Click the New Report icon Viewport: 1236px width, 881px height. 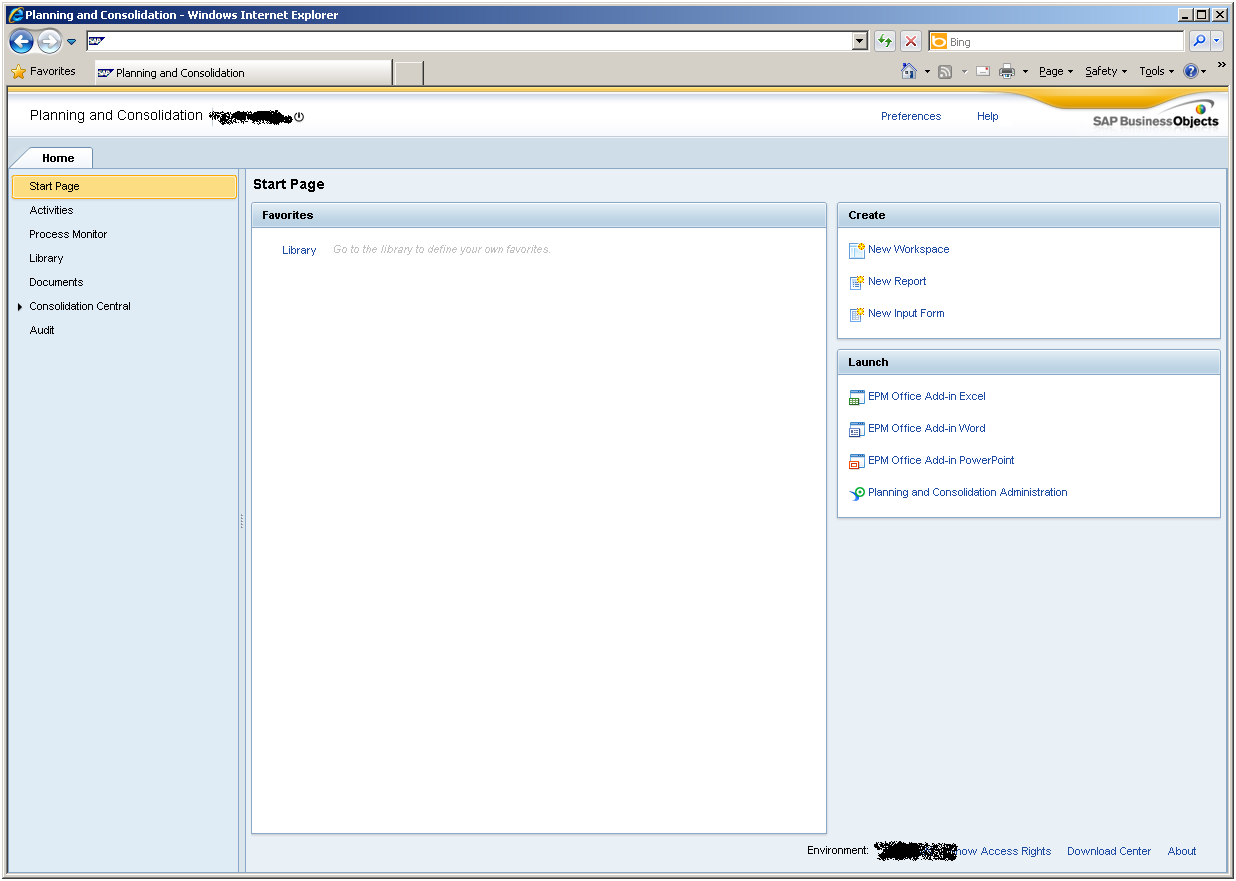(857, 282)
